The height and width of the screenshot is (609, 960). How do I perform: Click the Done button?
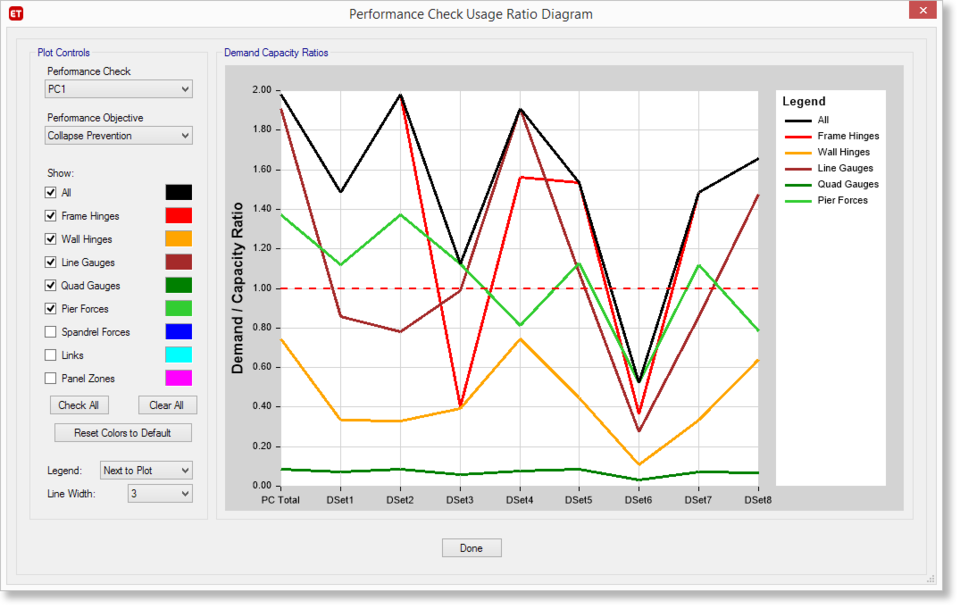coord(471,547)
